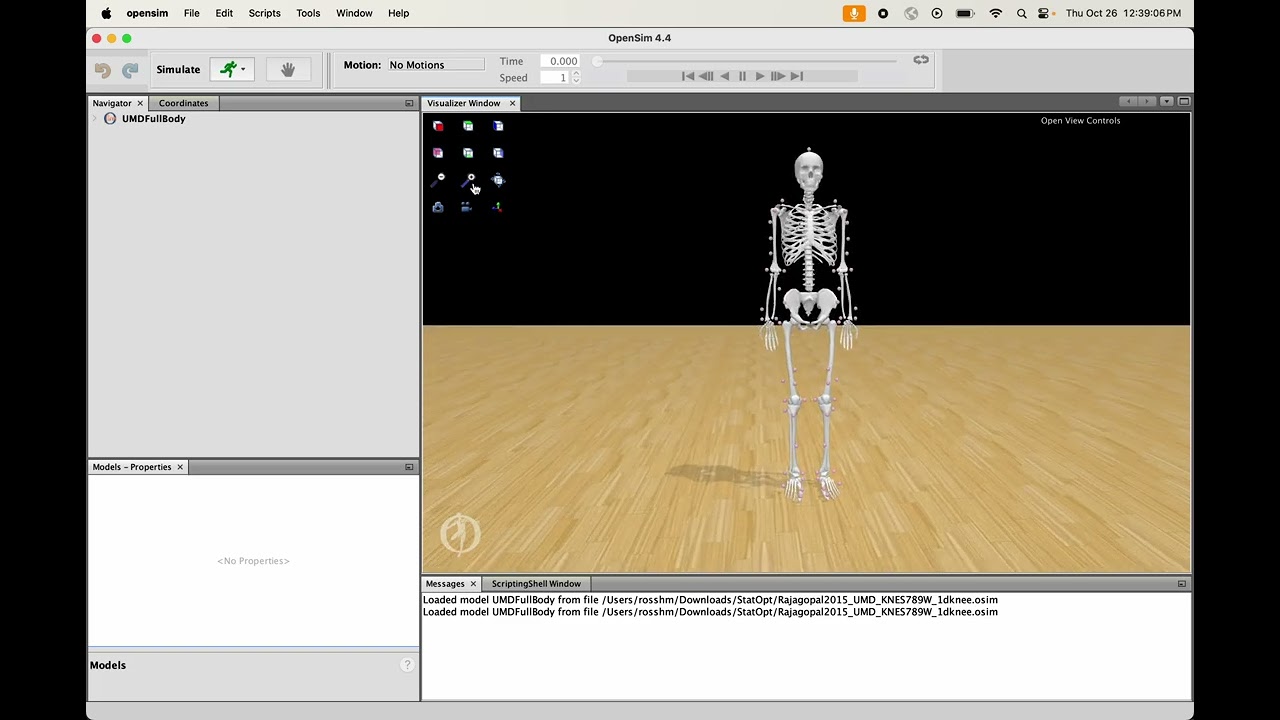
Task: Open View Controls in the visualizer
Action: [x=1080, y=121]
